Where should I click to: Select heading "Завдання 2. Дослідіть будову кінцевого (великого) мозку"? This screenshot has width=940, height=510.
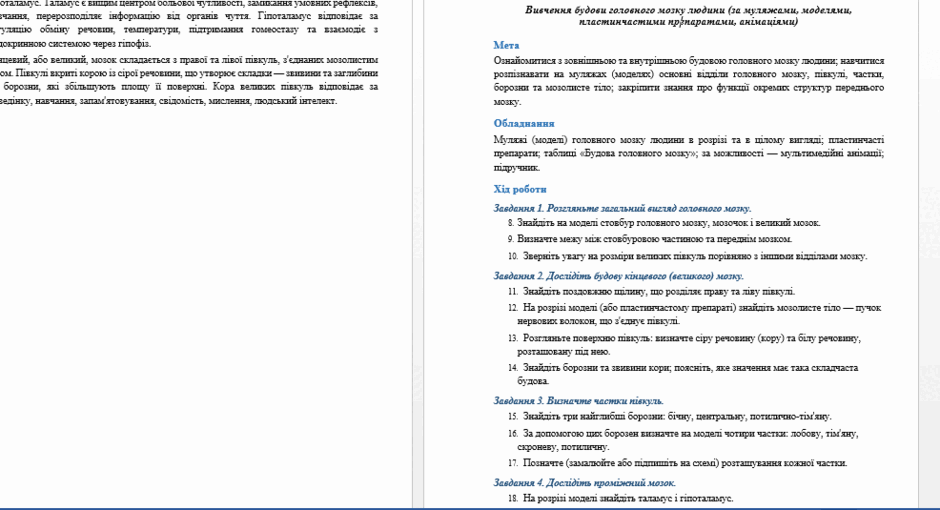coord(618,276)
